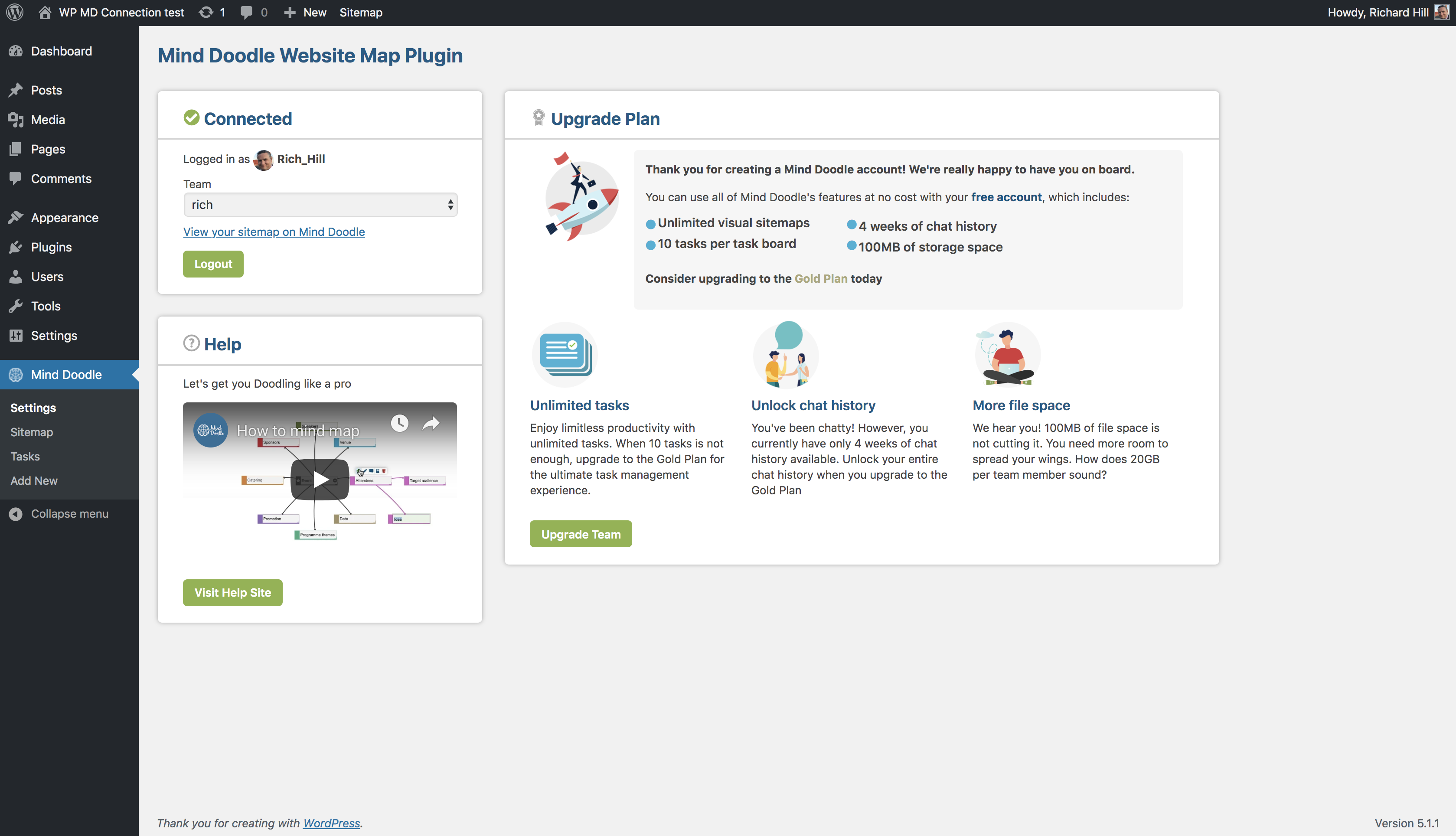
Task: Expand the New content menu in admin bar
Action: coord(305,12)
